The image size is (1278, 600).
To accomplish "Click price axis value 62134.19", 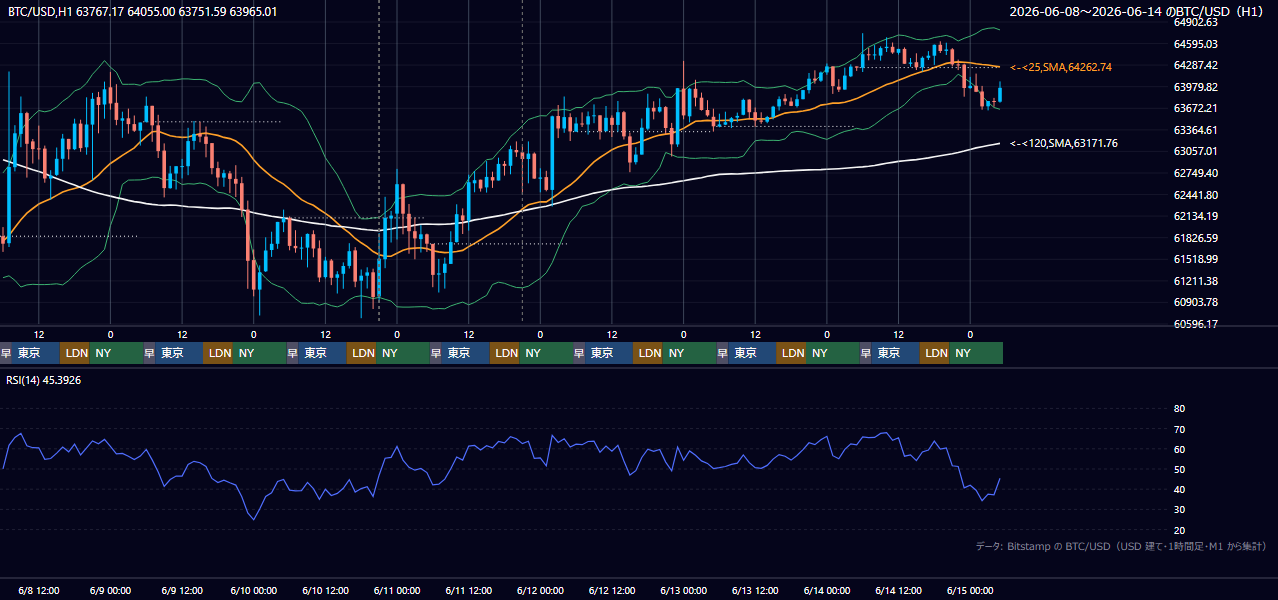I will pos(1195,216).
